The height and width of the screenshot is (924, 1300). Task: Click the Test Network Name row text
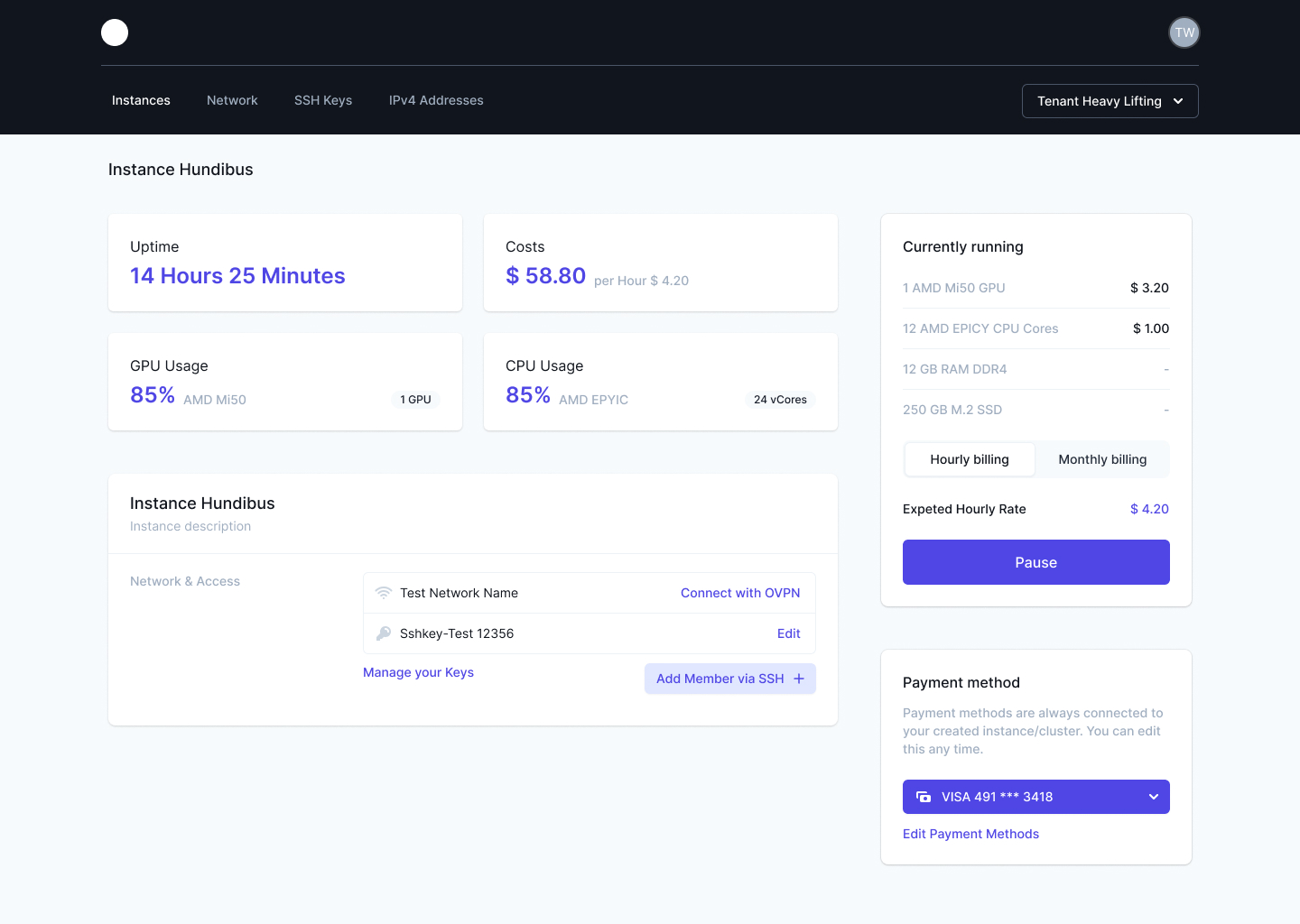459,593
